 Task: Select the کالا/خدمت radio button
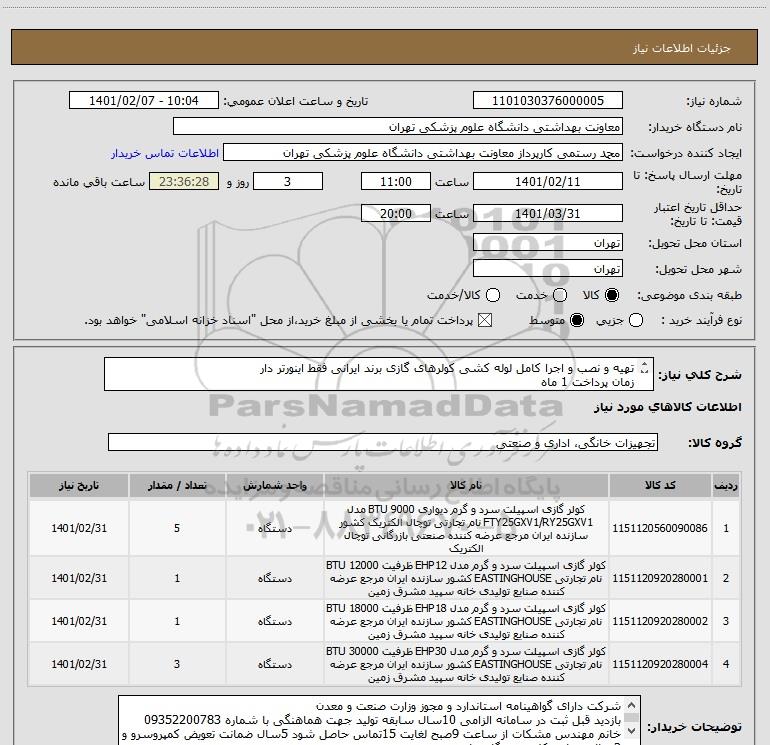click(493, 295)
